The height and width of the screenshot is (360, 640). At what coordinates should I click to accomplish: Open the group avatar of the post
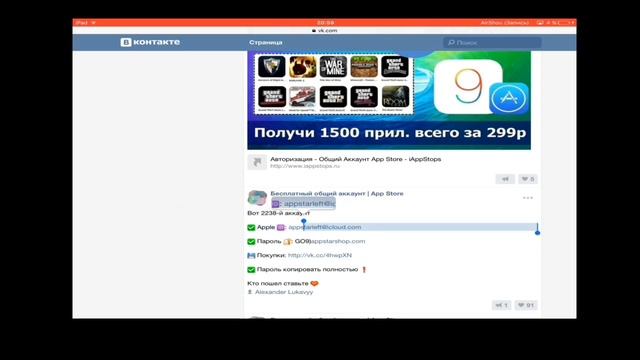(257, 198)
